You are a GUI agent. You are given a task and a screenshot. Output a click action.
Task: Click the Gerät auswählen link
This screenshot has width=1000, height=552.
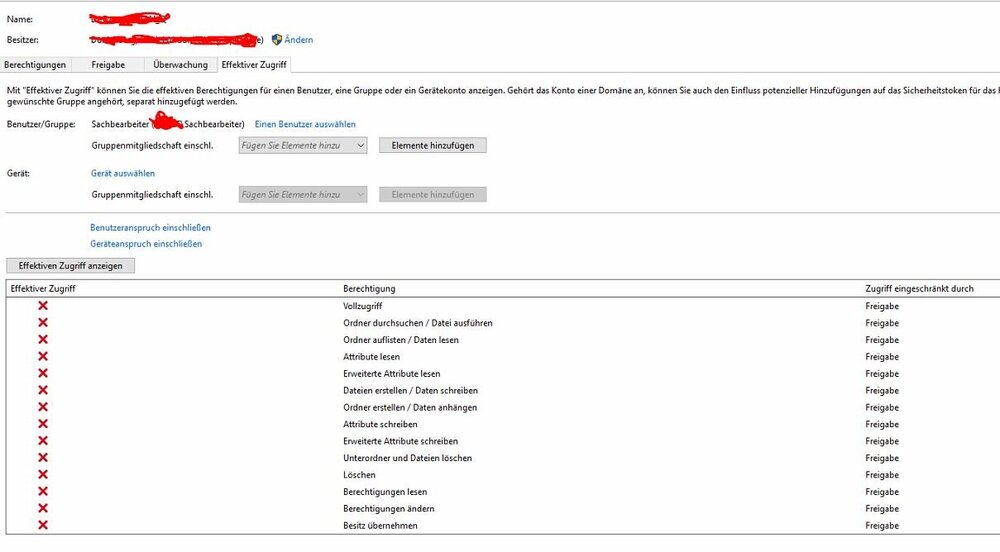(123, 173)
